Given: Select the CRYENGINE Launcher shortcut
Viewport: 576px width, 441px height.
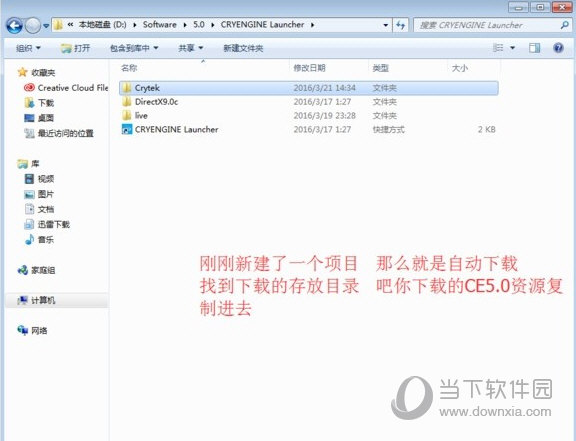Looking at the screenshot, I should [309, 129].
